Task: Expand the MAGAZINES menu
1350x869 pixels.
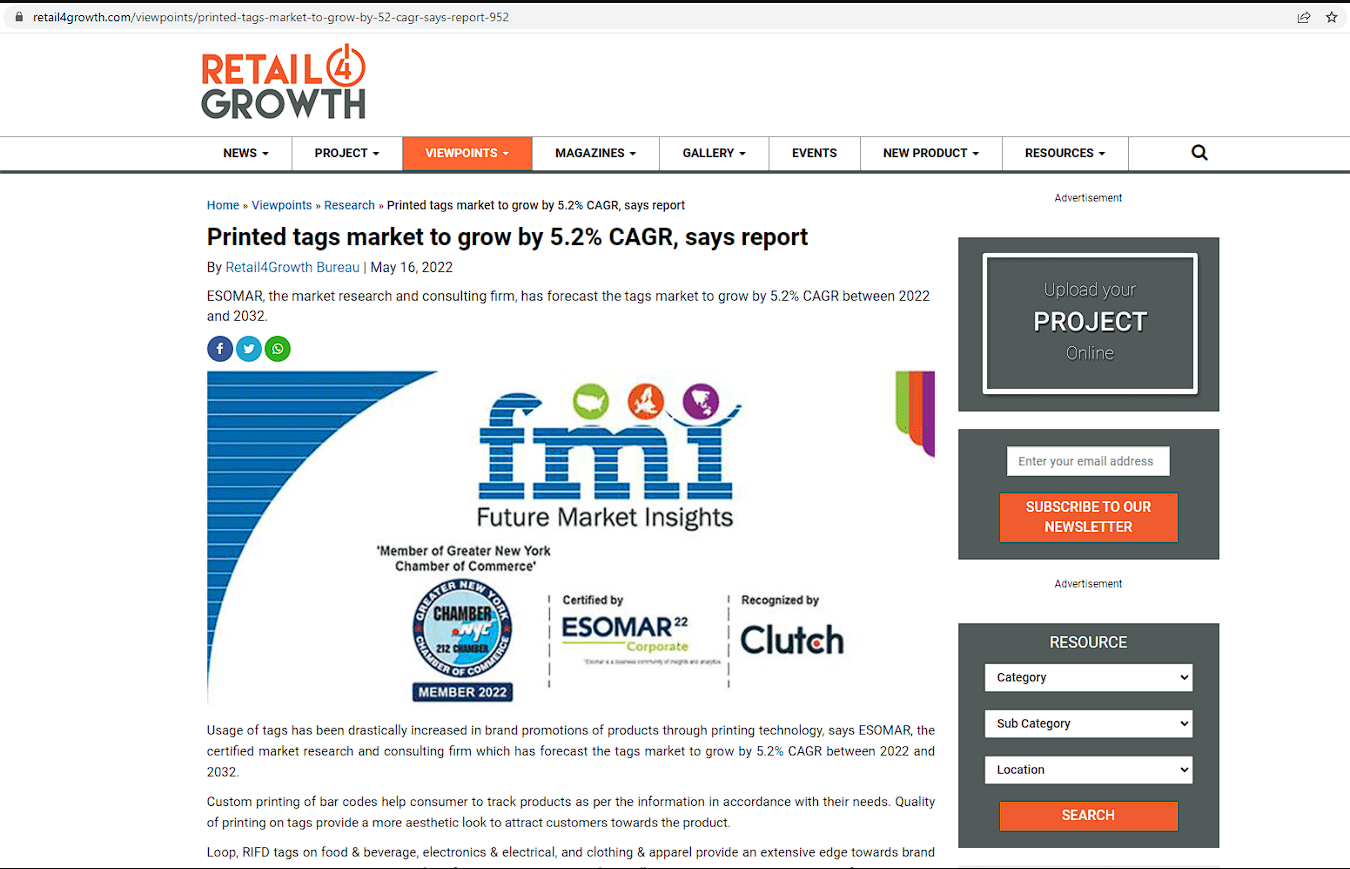Action: pyautogui.click(x=596, y=153)
